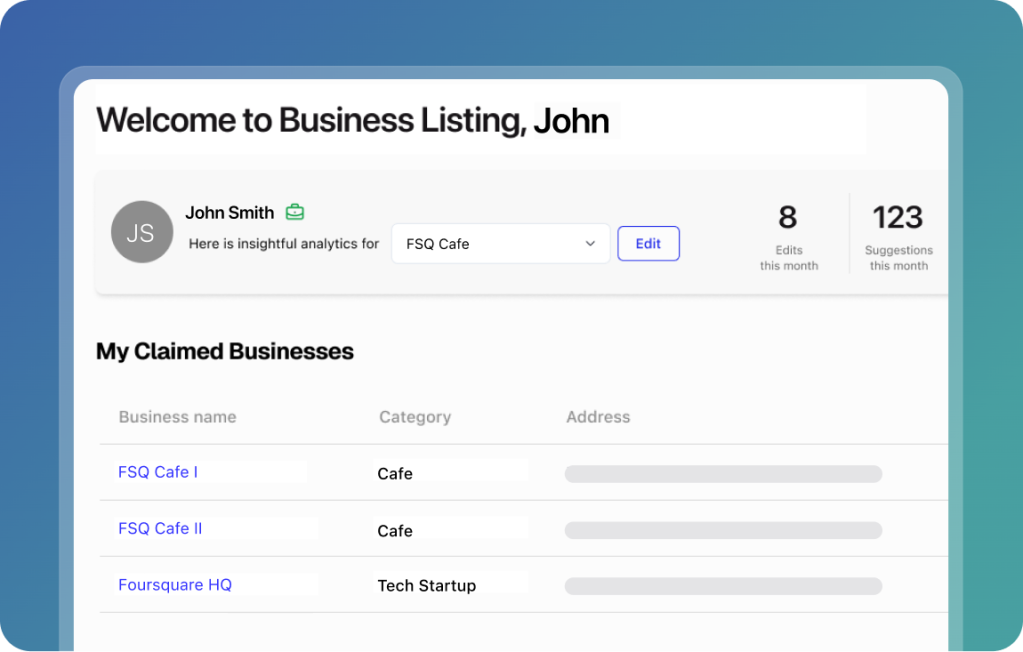Click the John Smith profile name
This screenshot has height=652, width=1023.
[x=229, y=212]
